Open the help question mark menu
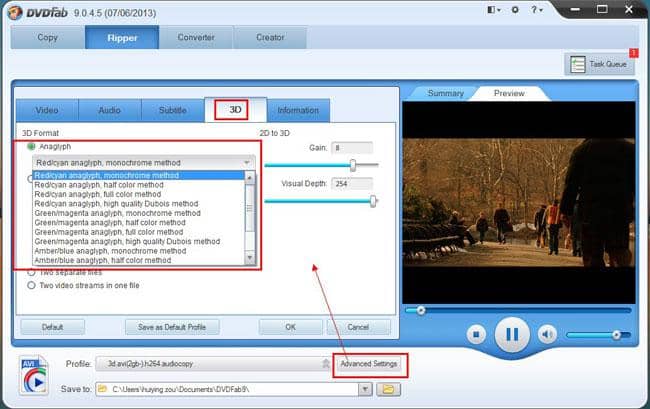The width and height of the screenshot is (650, 409). [x=536, y=10]
